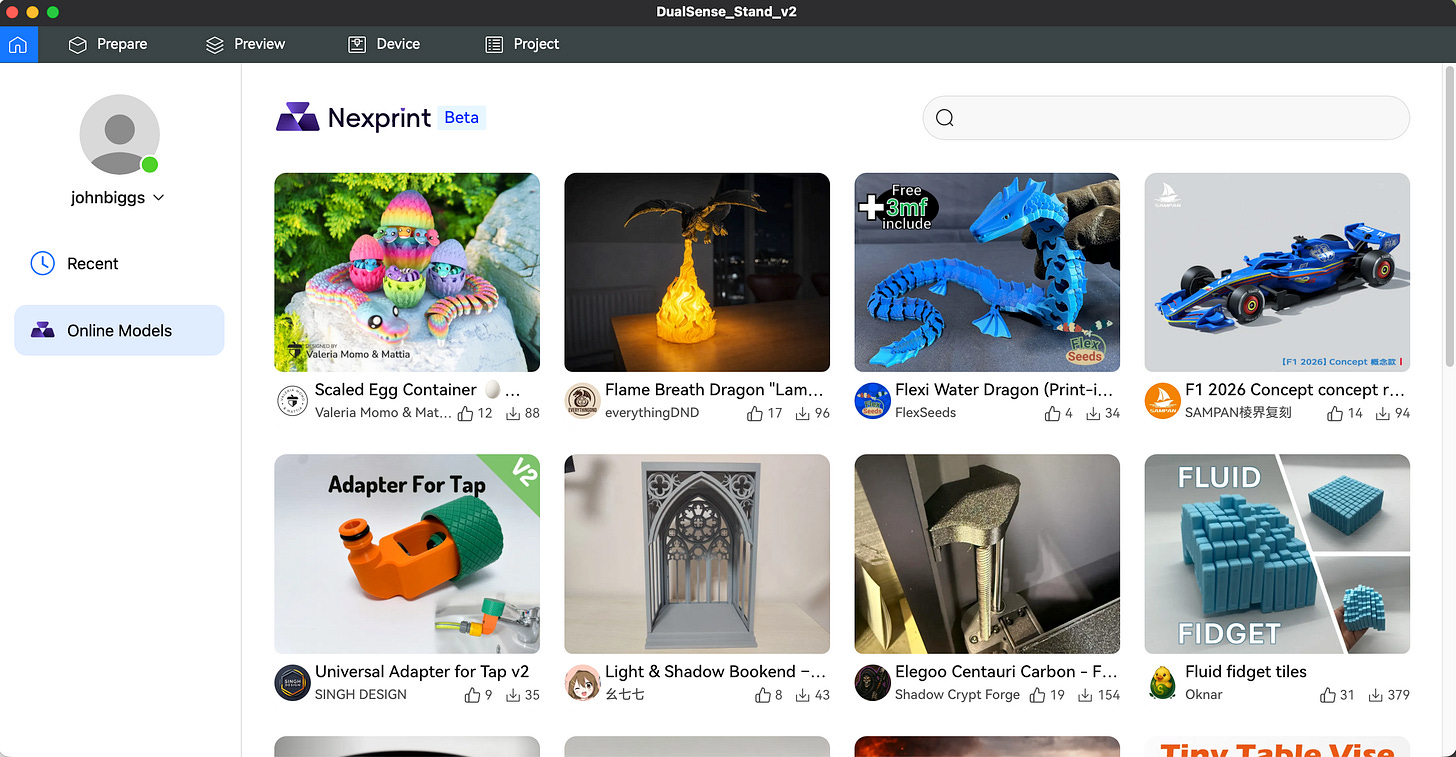Click the user profile avatar
This screenshot has width=1456, height=757.
point(119,135)
